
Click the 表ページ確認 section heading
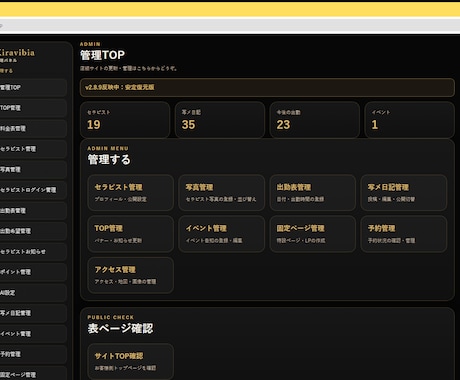[120, 328]
